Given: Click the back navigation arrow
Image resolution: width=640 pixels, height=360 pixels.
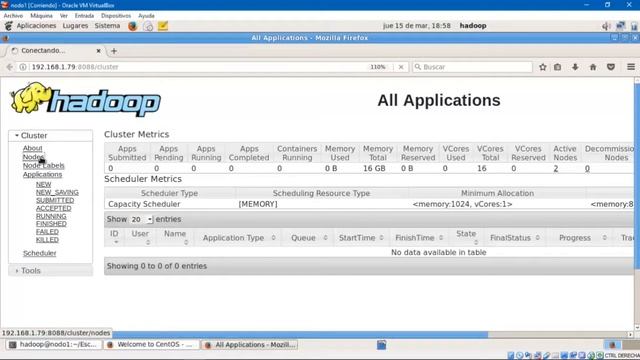Looking at the screenshot, I should click(10, 67).
